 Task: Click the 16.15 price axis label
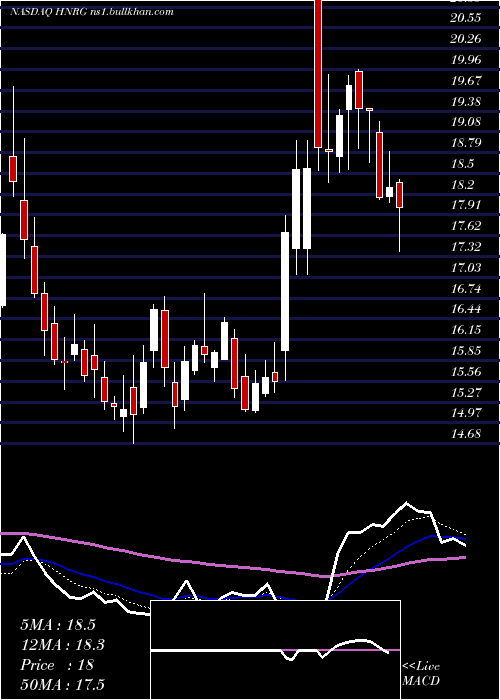[467, 329]
